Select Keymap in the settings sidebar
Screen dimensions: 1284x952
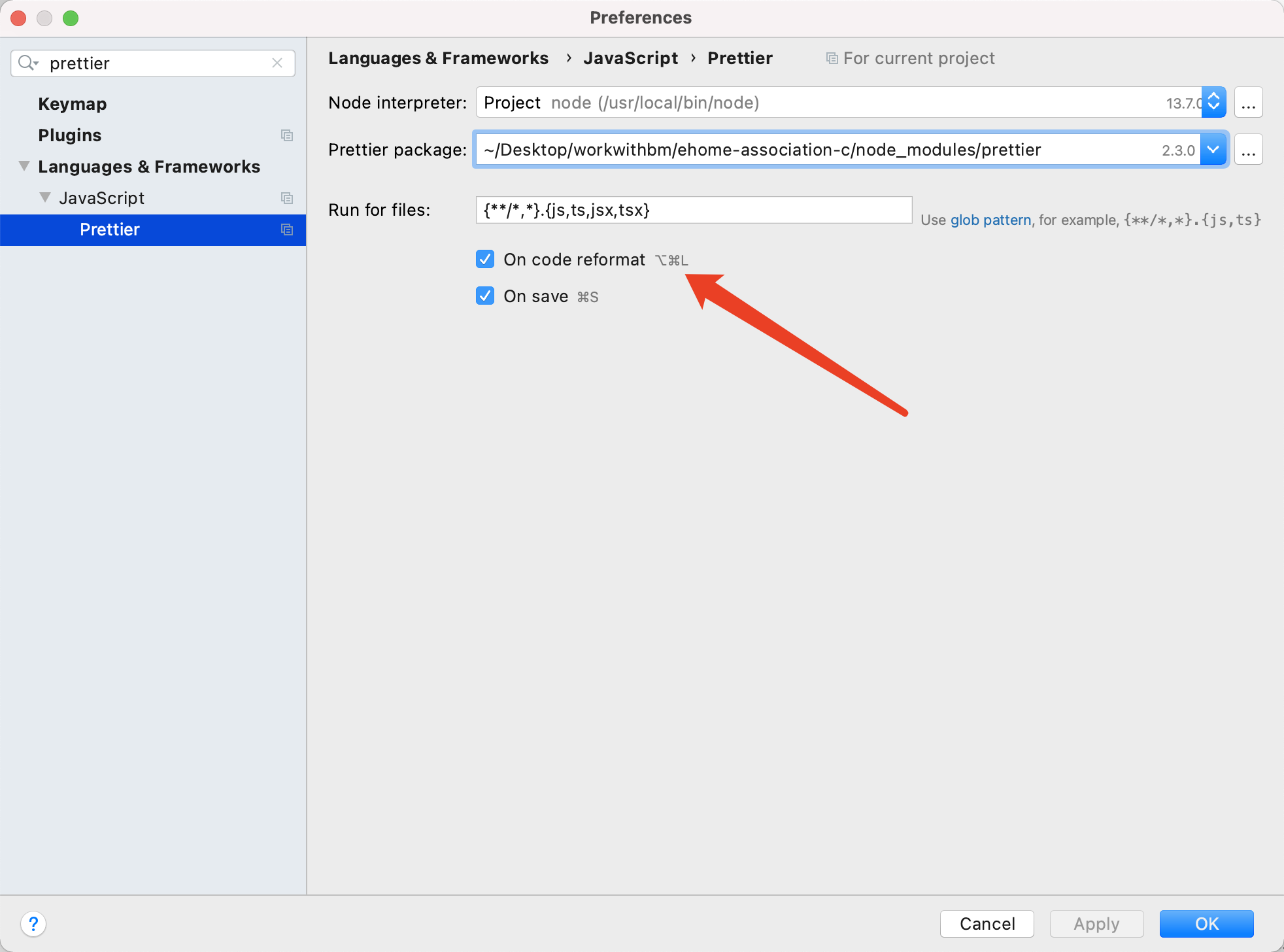coord(72,104)
